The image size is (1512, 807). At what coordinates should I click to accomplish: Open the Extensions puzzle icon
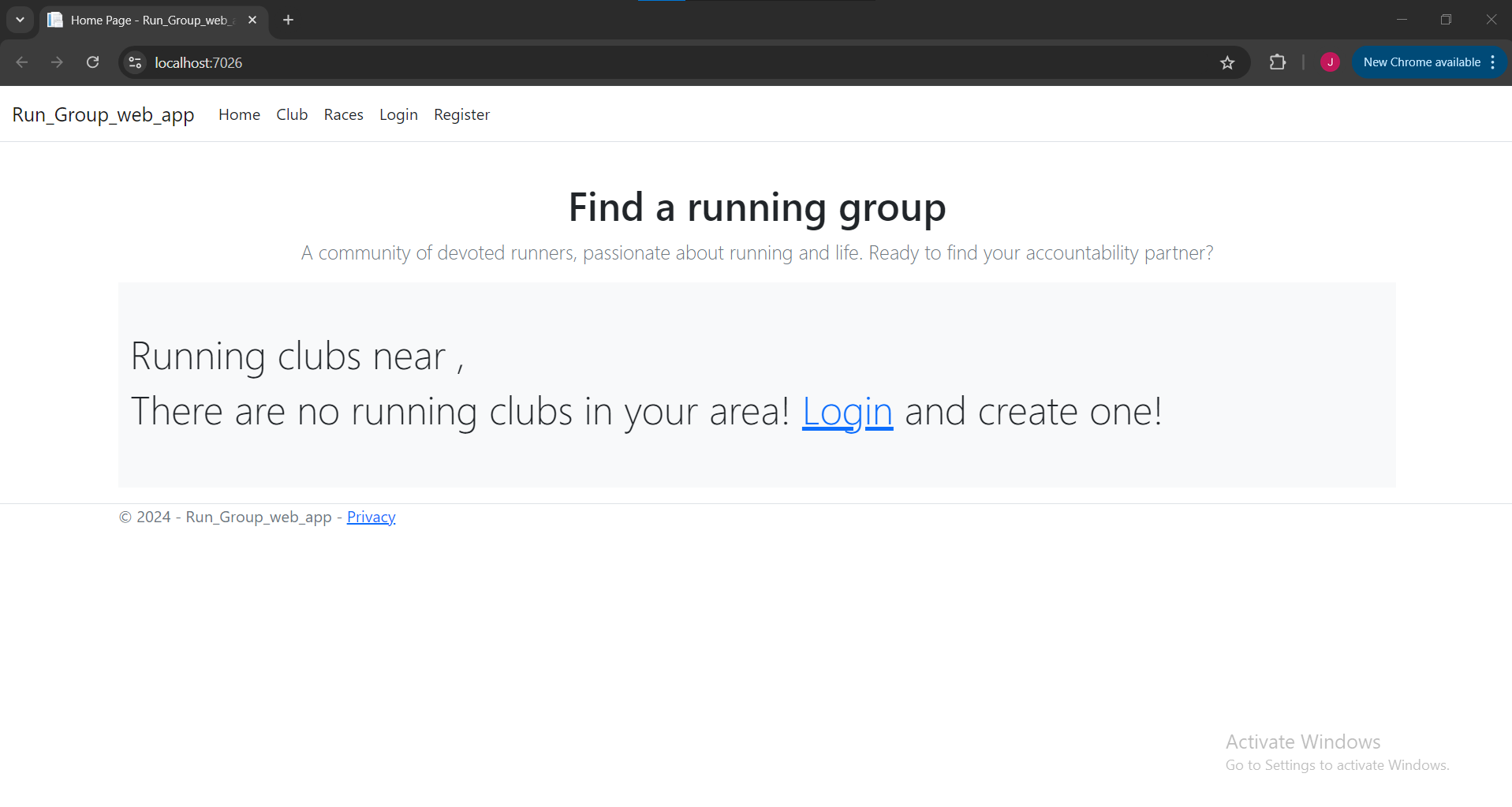click(1277, 62)
